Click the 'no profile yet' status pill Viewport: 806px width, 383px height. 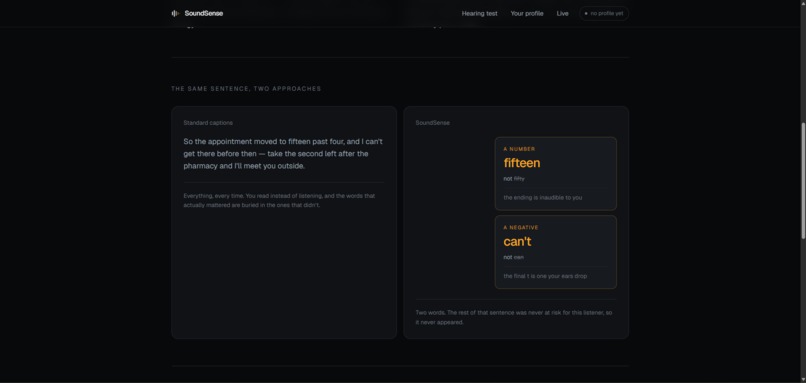[x=603, y=13]
